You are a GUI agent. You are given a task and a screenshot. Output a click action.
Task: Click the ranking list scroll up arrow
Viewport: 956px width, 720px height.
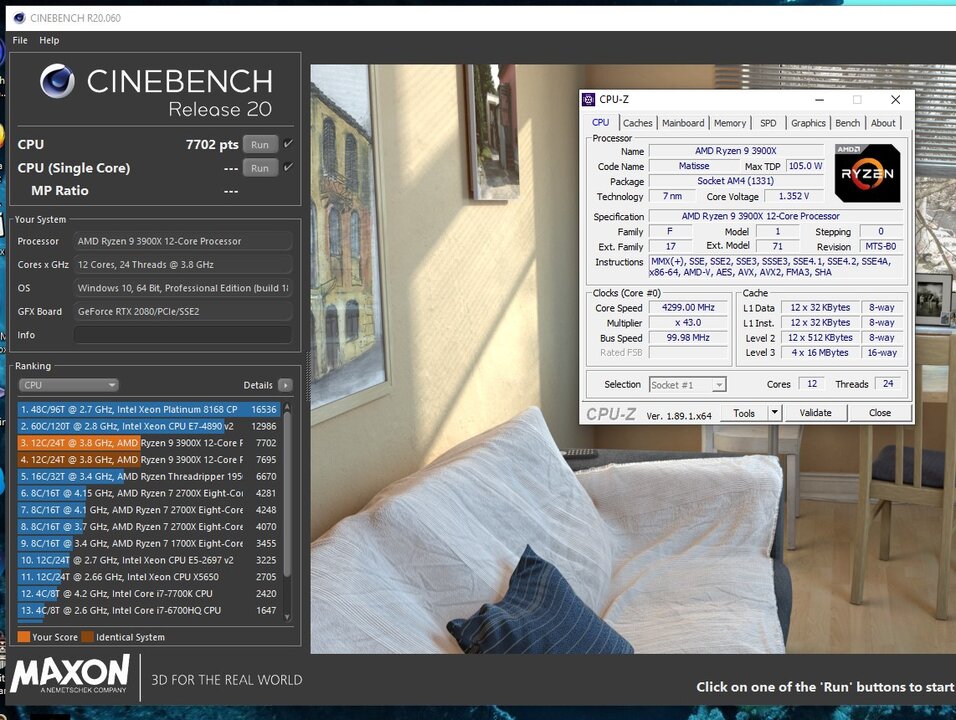288,406
